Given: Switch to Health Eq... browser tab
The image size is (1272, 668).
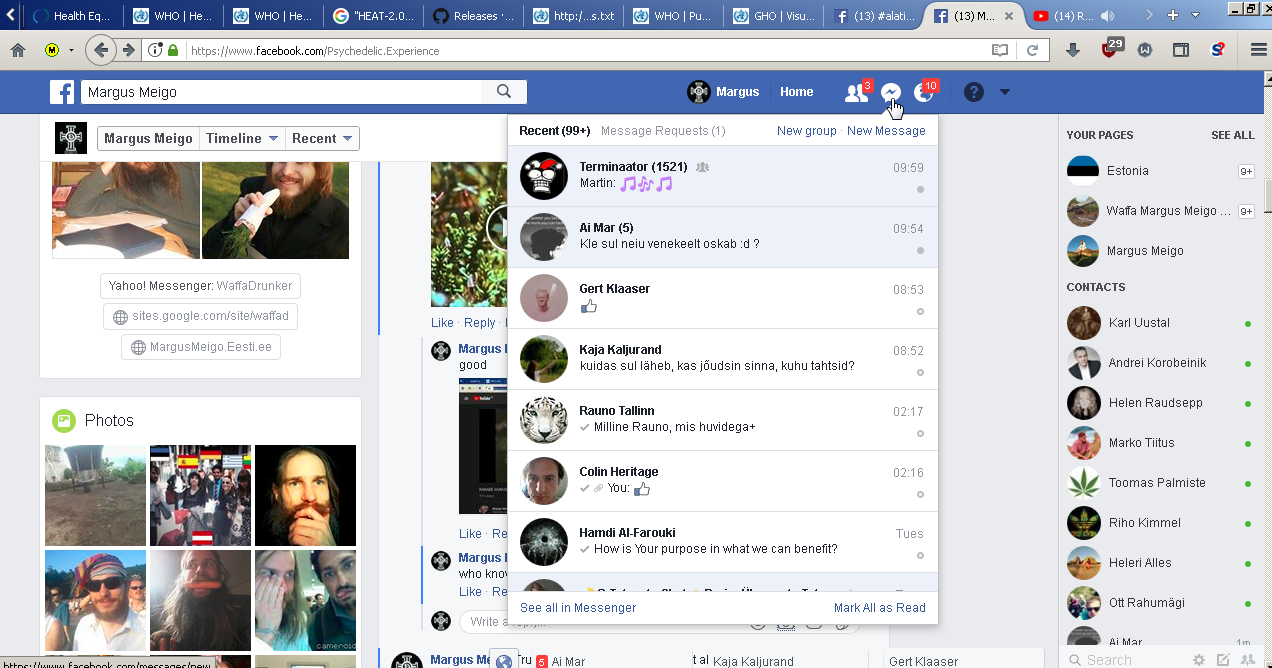Looking at the screenshot, I should (73, 16).
